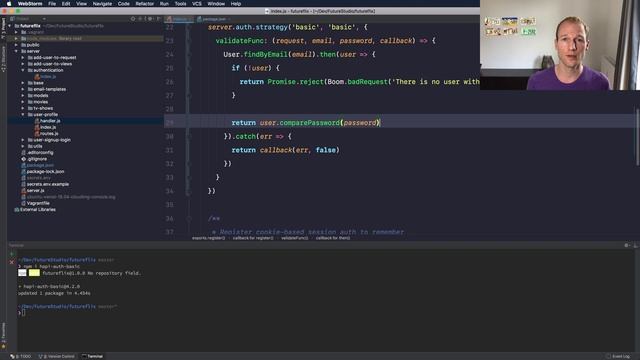Open the Version Control tool window tab
The width and height of the screenshot is (640, 360).
click(x=57, y=356)
